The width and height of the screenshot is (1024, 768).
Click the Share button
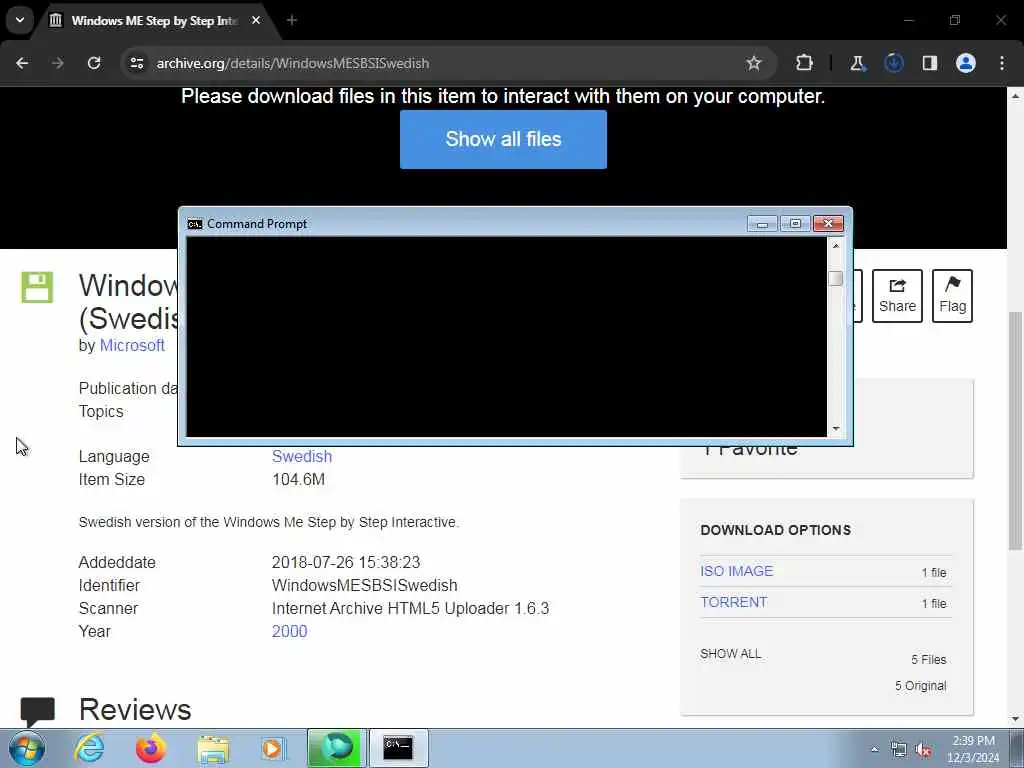[x=897, y=296]
